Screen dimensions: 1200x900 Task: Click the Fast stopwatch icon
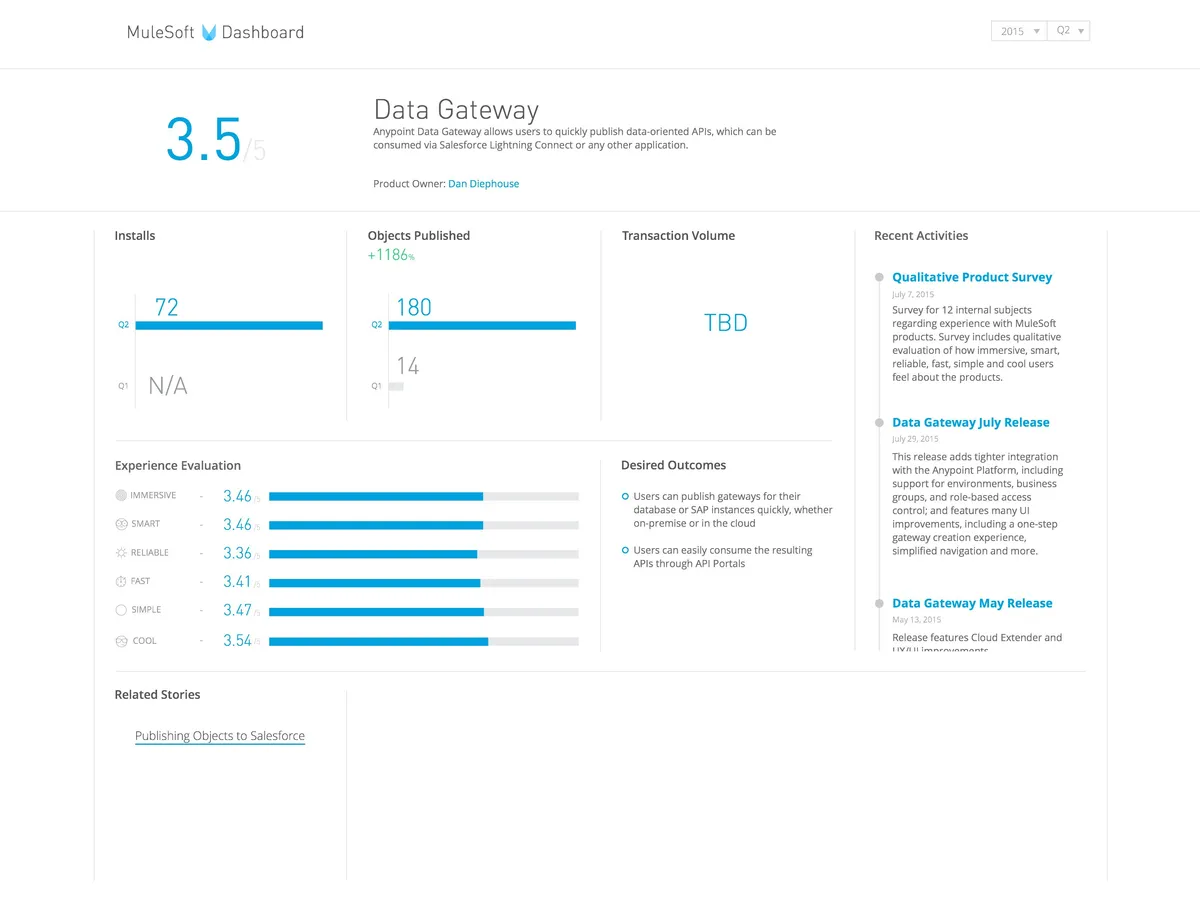point(121,581)
